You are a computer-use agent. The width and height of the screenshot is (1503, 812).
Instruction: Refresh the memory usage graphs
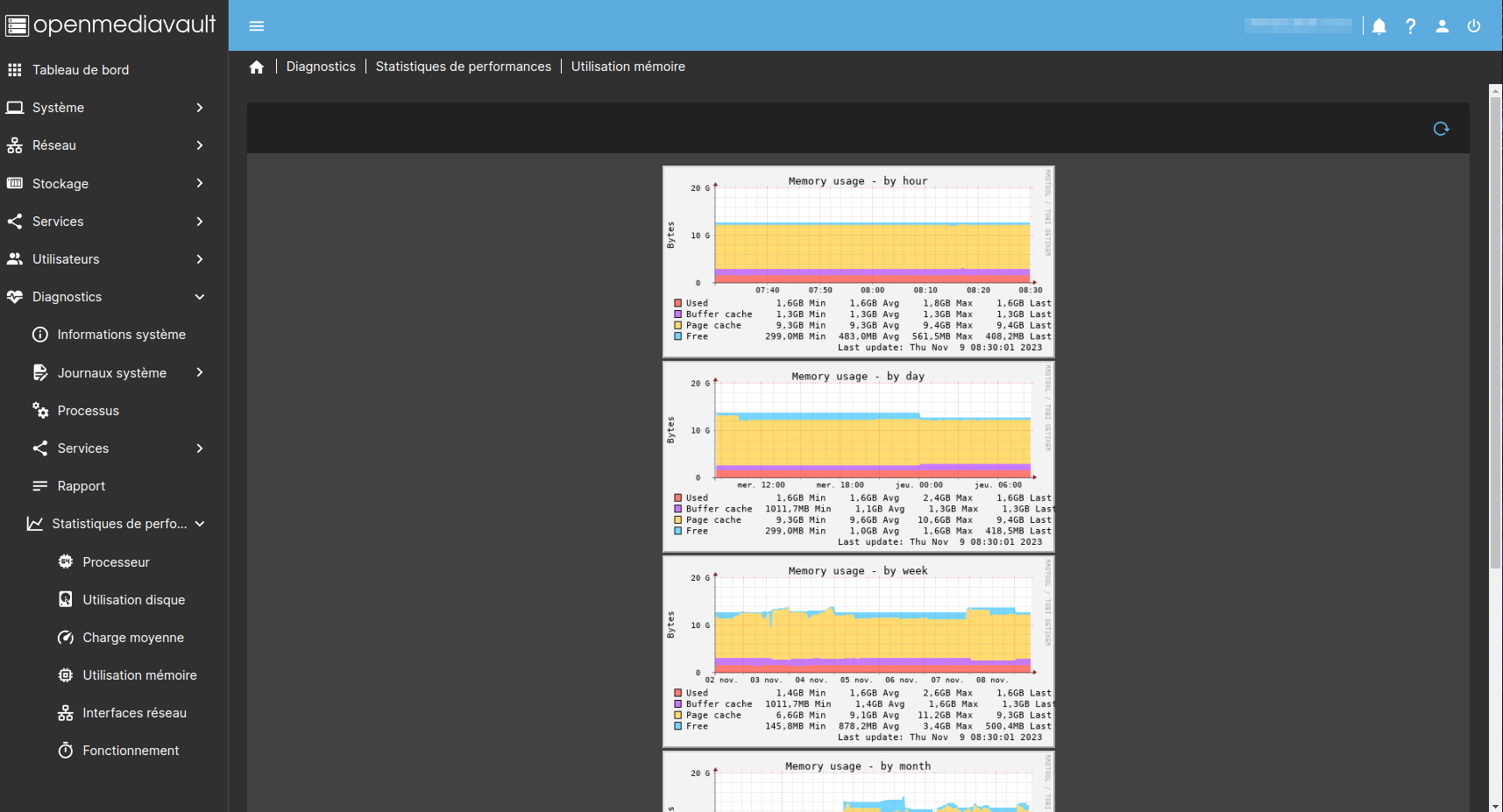pos(1441,129)
